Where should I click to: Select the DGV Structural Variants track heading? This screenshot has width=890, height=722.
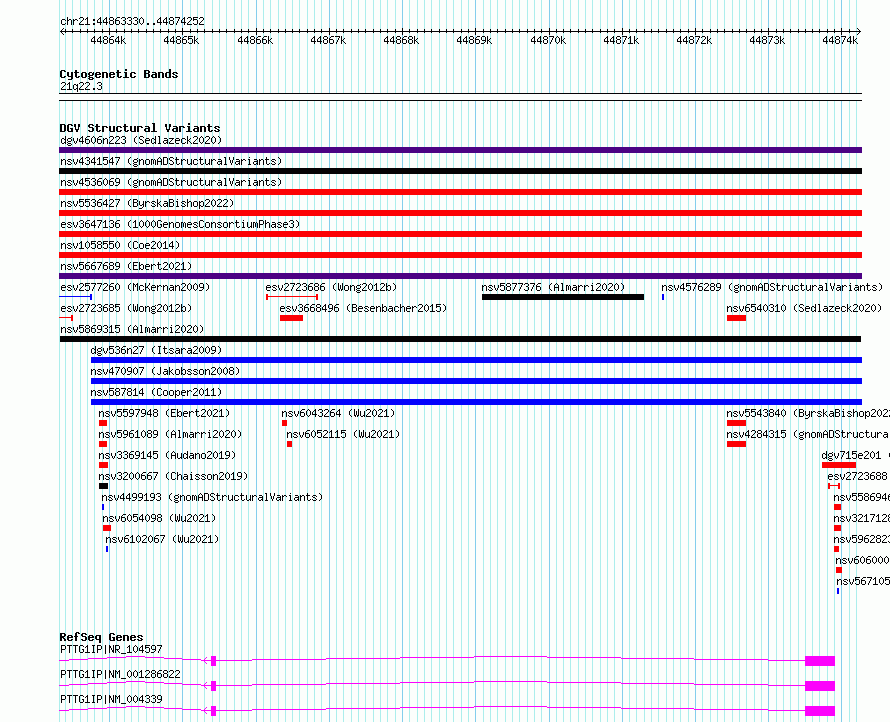click(x=140, y=128)
